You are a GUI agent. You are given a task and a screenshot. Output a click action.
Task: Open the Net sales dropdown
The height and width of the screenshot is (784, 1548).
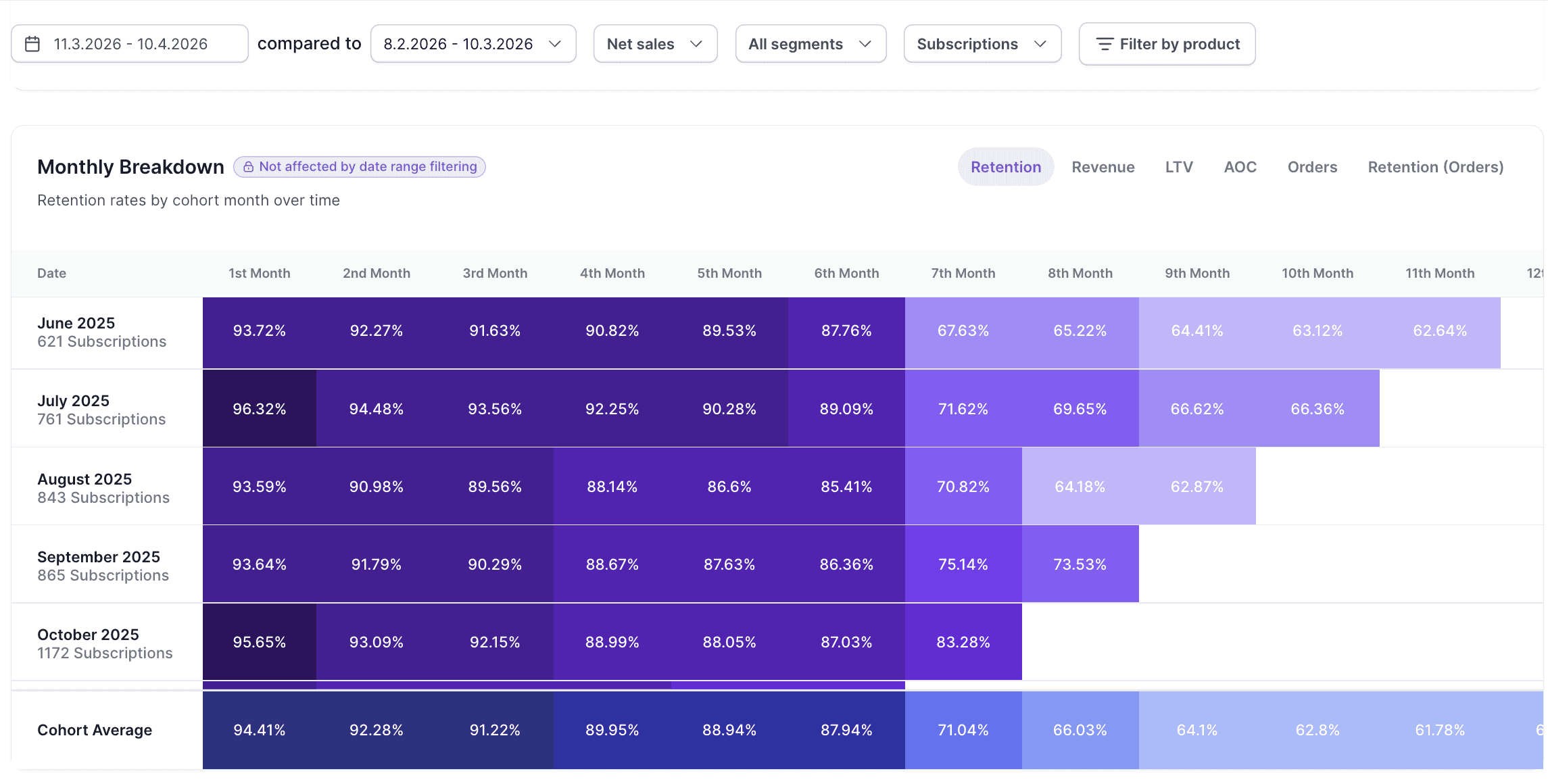click(655, 44)
